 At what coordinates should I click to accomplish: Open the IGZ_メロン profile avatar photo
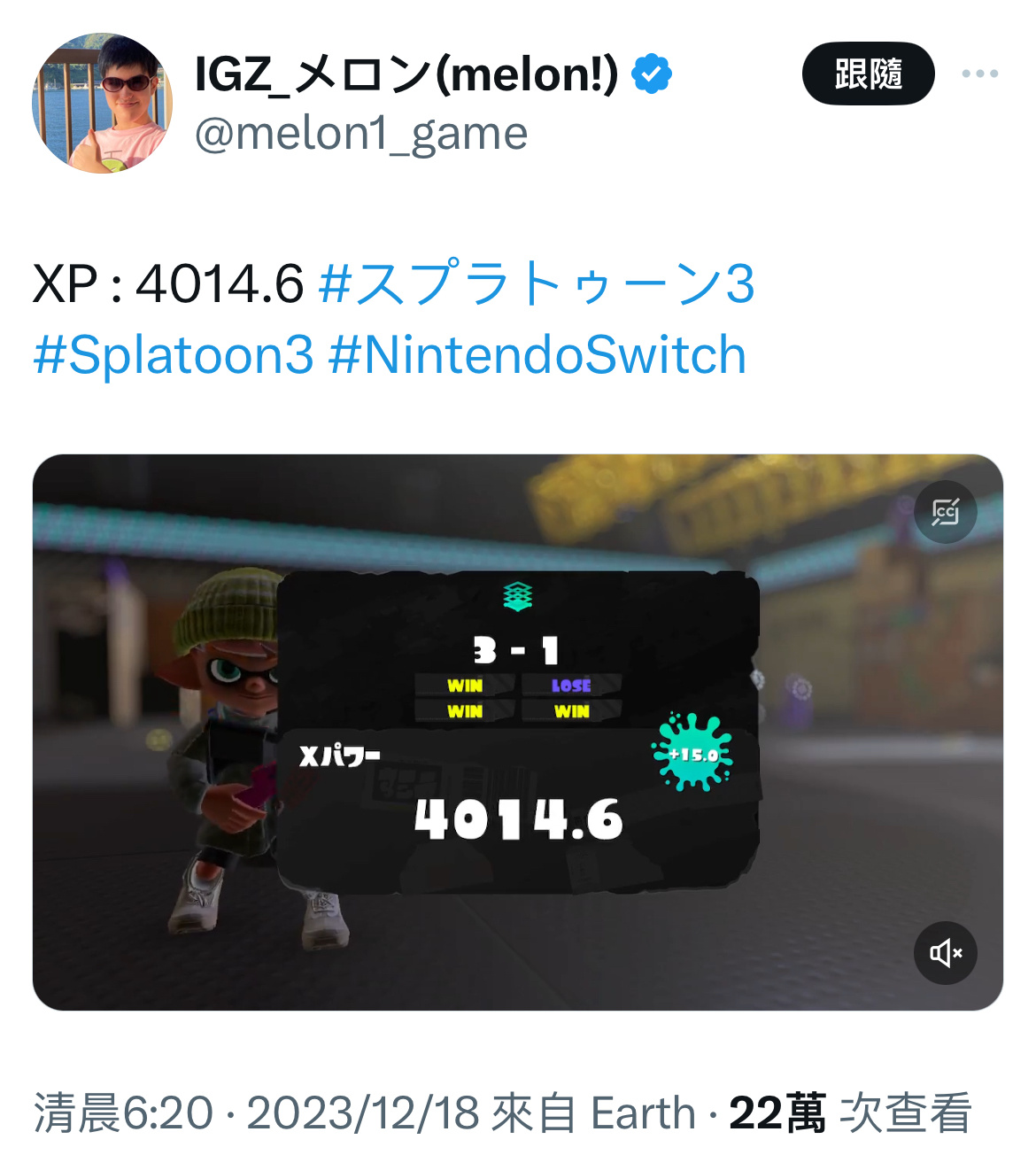102,103
